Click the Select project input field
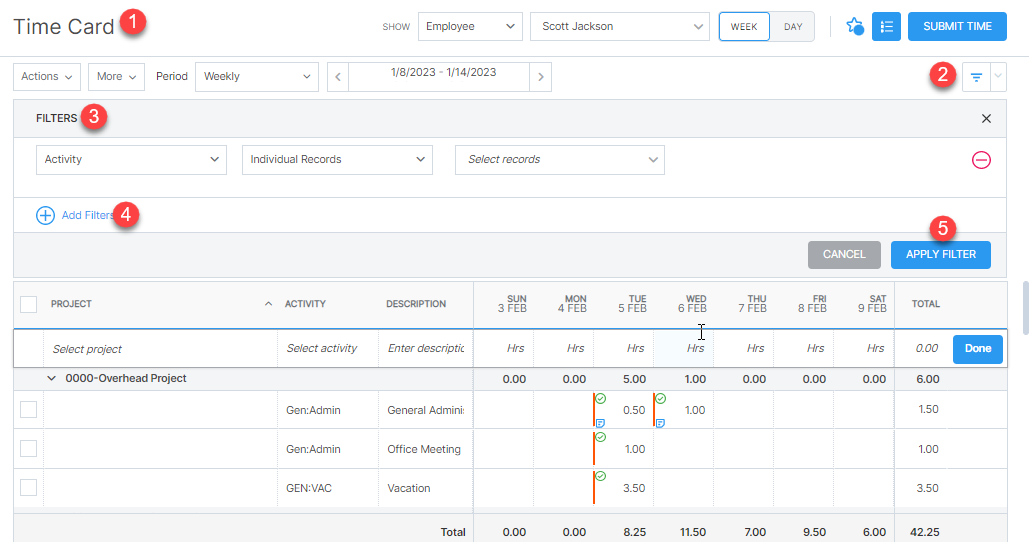 160,349
